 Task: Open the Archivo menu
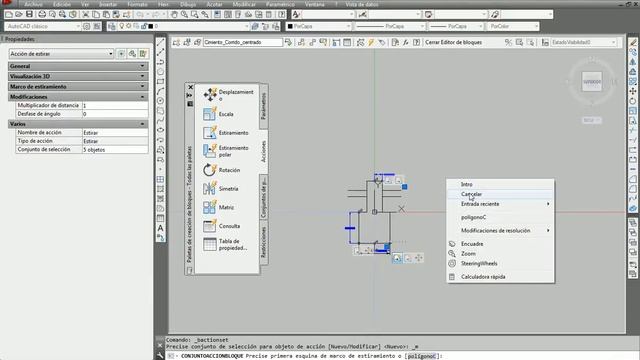tap(33, 4)
